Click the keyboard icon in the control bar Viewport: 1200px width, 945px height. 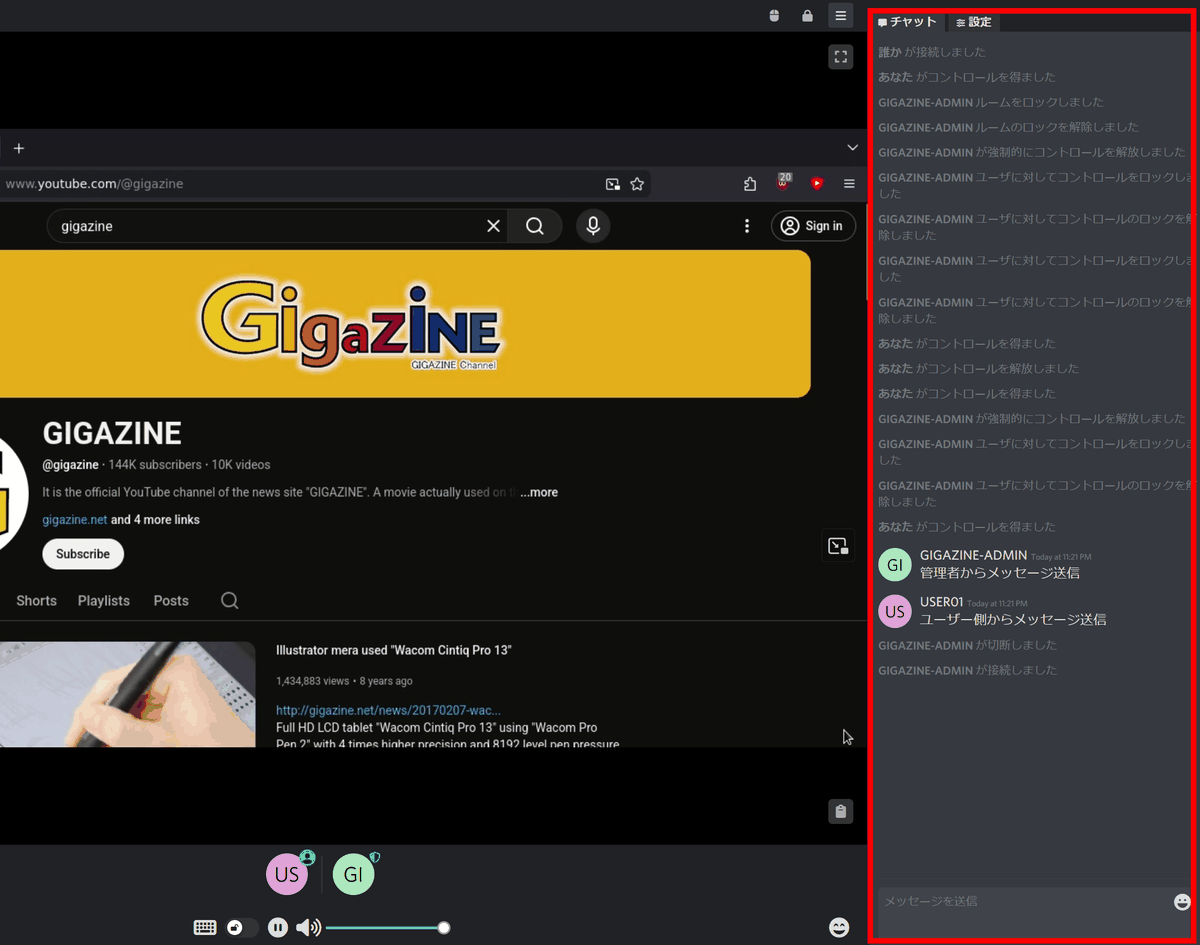click(x=205, y=927)
